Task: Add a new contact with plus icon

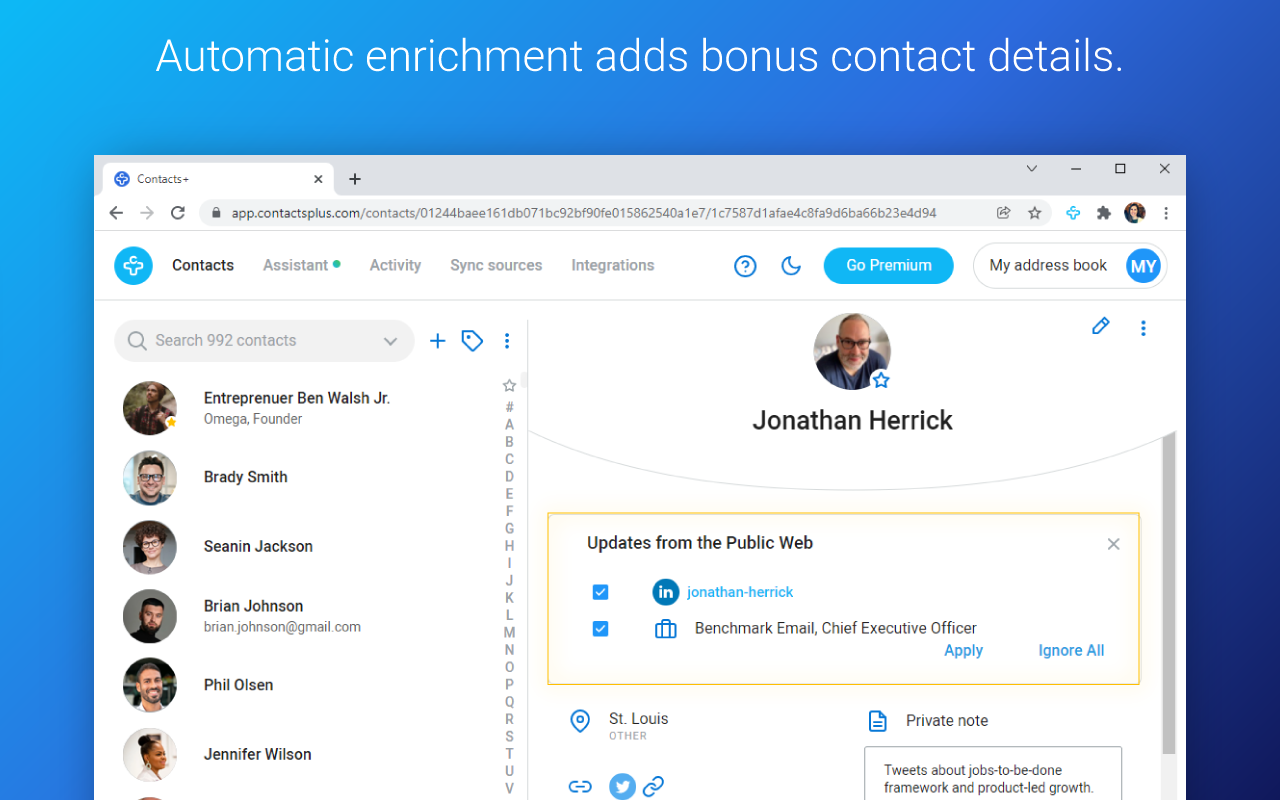Action: [x=437, y=341]
